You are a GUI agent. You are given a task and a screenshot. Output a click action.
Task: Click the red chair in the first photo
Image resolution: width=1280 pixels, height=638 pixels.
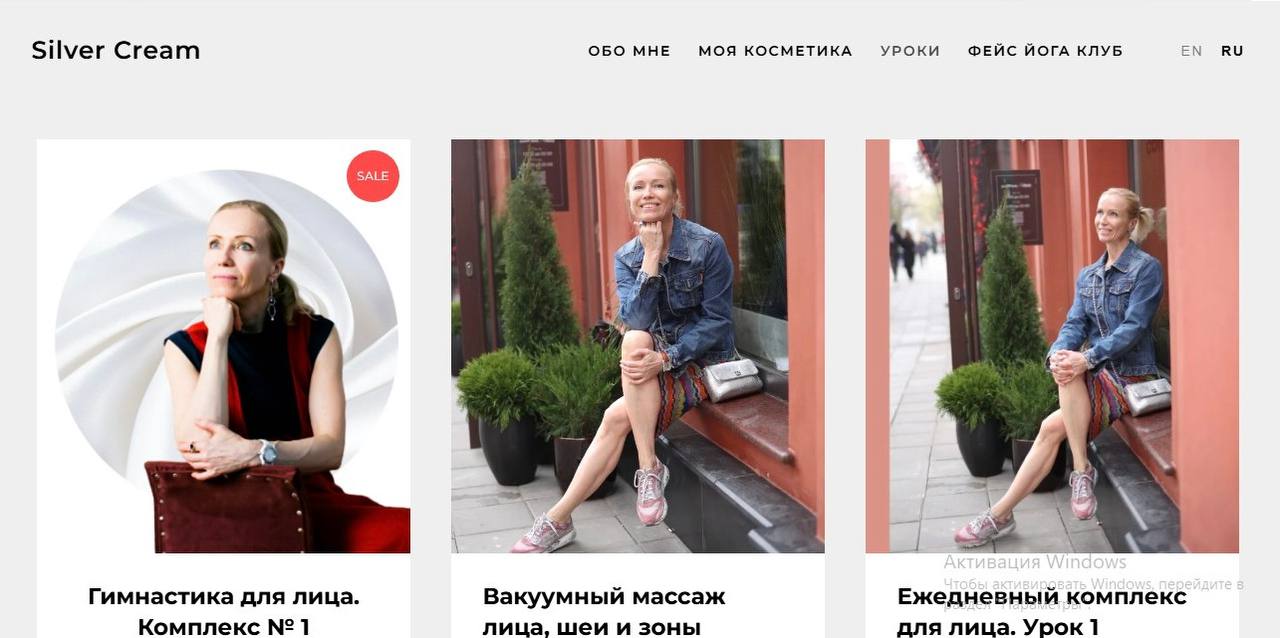226,507
